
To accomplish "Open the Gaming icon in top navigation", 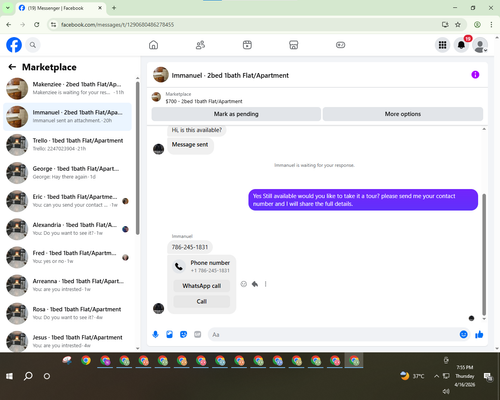I will (340, 45).
